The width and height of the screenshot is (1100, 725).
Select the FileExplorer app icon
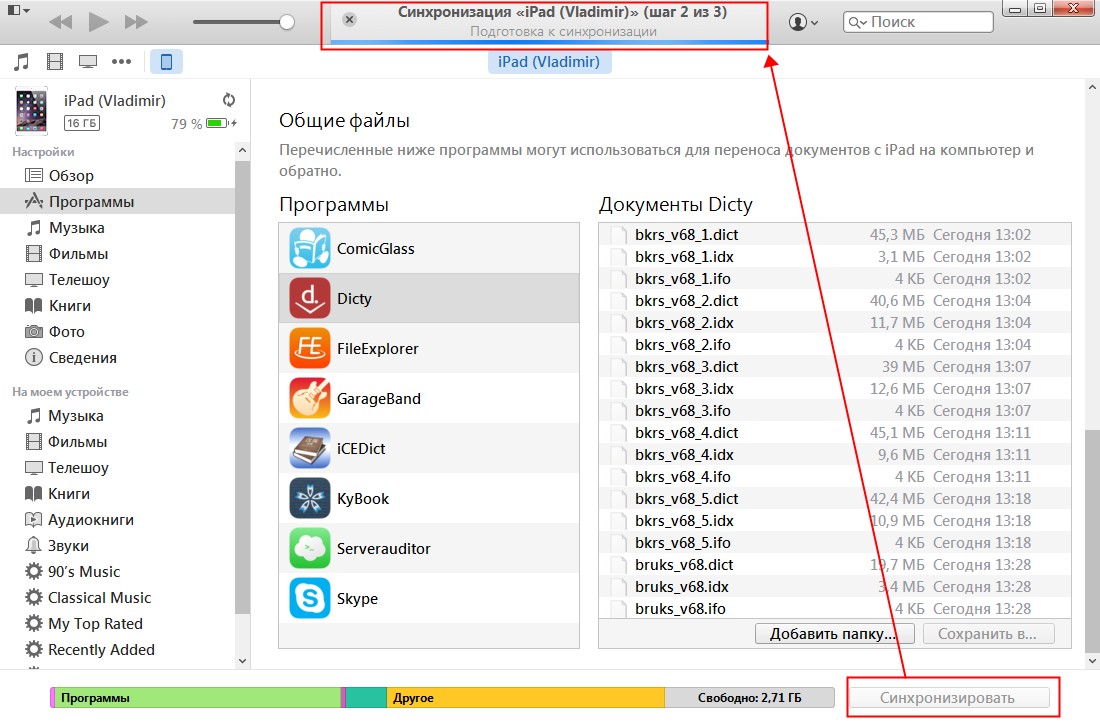[309, 348]
